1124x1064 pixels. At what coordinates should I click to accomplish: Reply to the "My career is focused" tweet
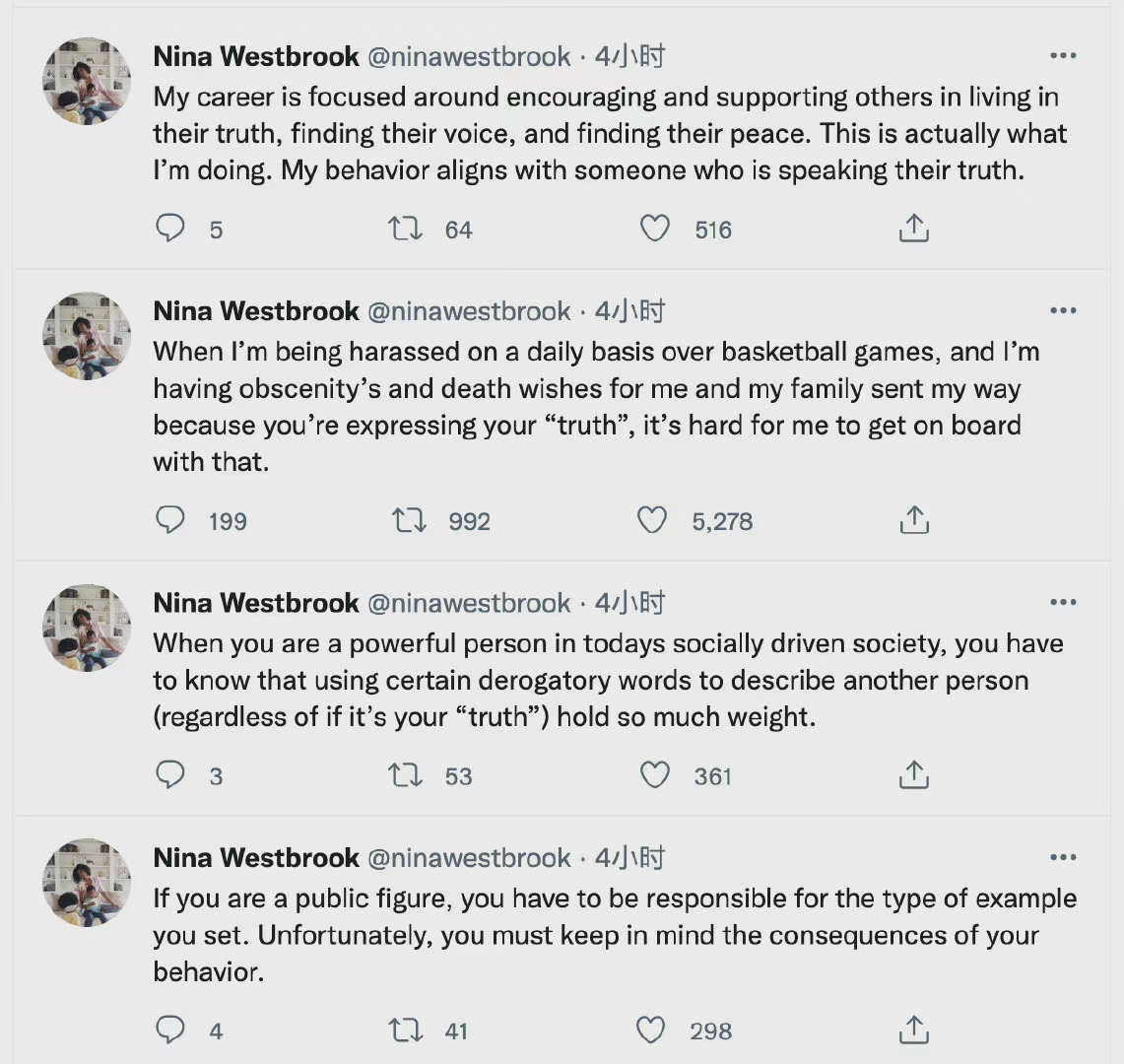point(171,229)
